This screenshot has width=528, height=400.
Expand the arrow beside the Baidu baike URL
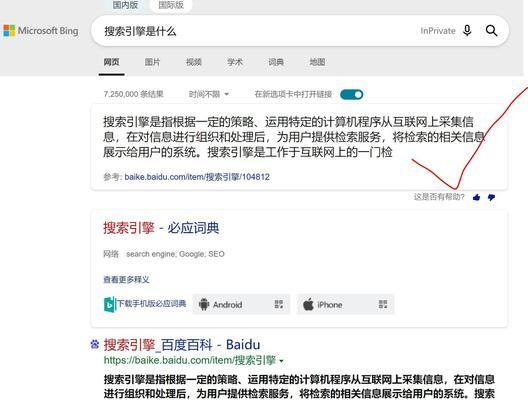coord(282,361)
